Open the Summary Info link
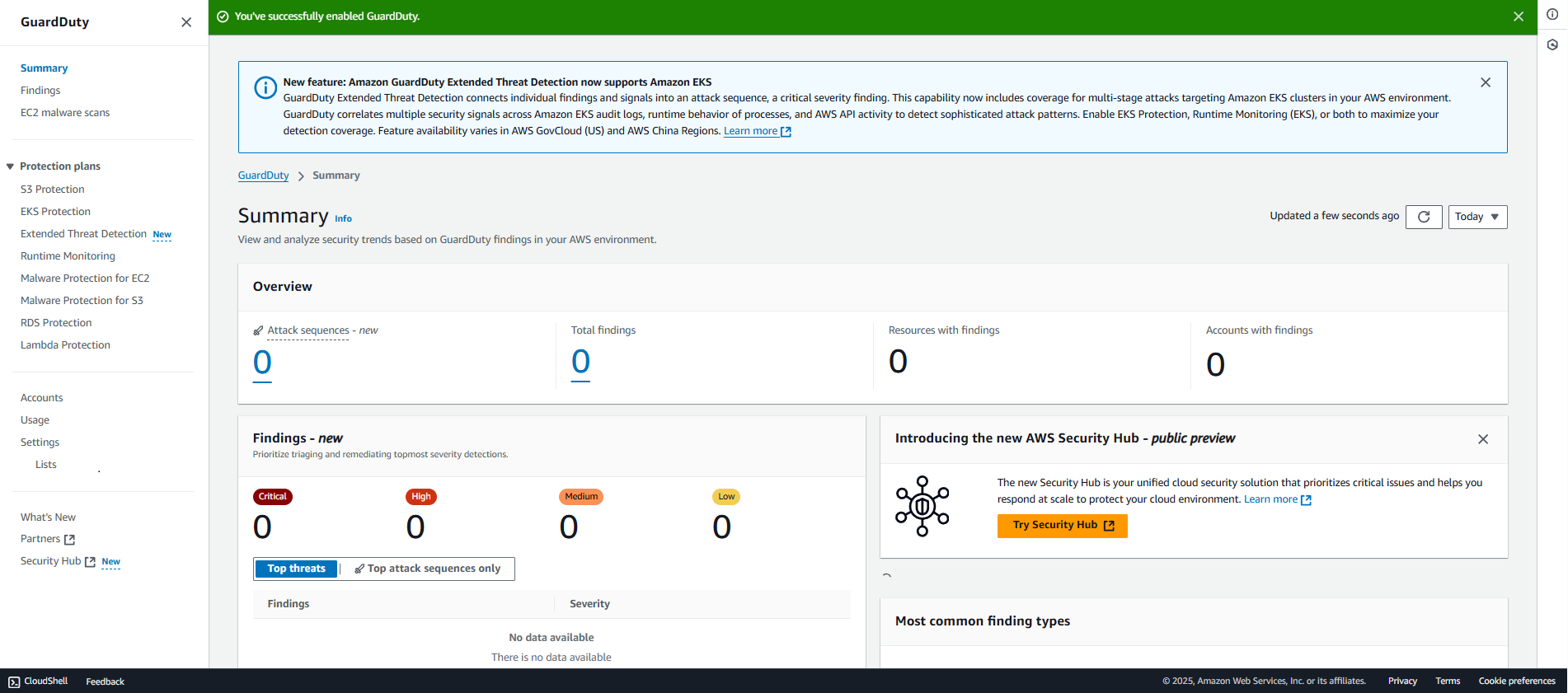The image size is (1568, 693). coord(343,218)
